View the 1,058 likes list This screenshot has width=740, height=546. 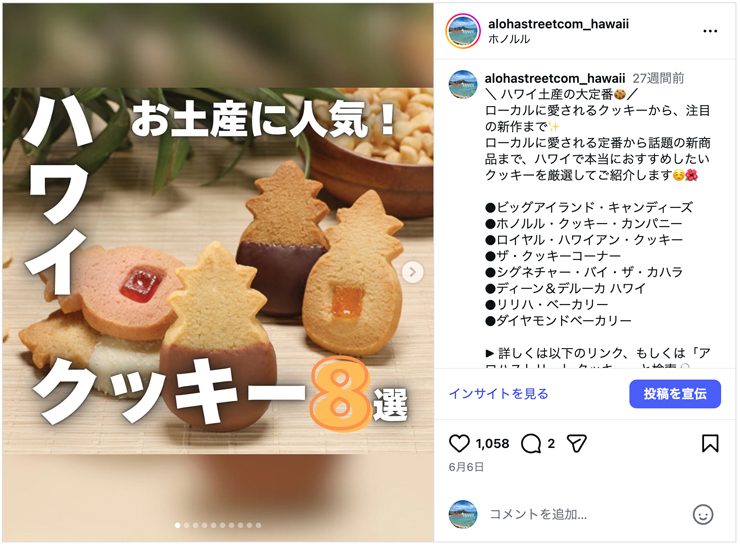point(492,444)
